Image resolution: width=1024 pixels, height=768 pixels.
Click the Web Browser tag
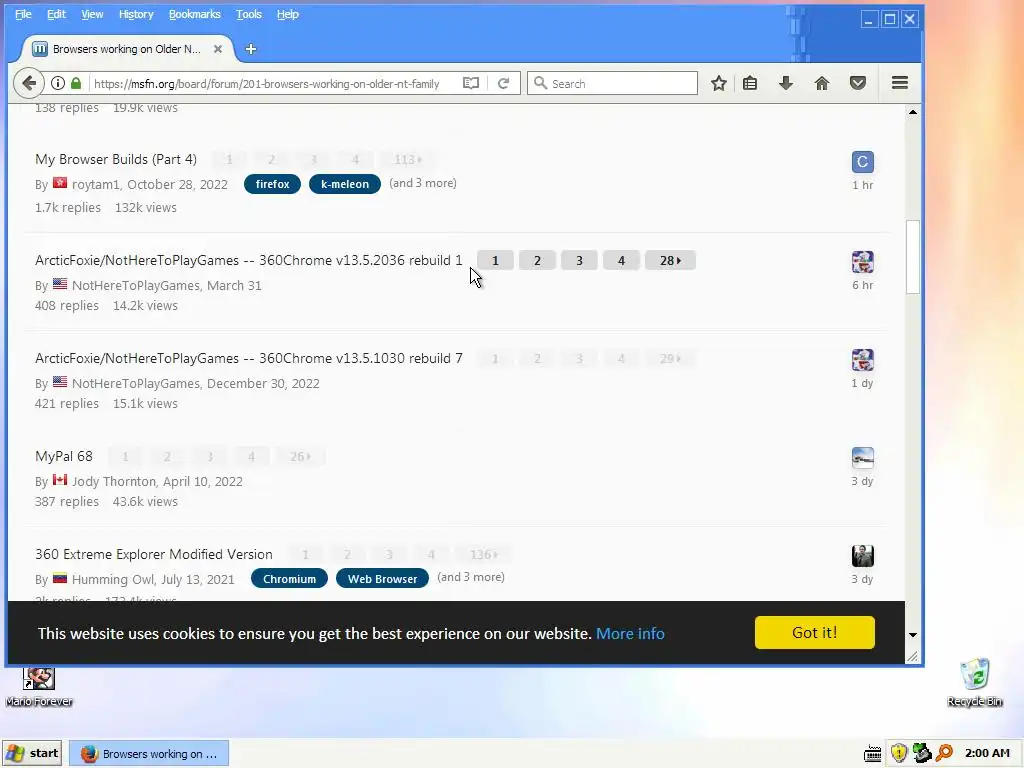click(382, 579)
